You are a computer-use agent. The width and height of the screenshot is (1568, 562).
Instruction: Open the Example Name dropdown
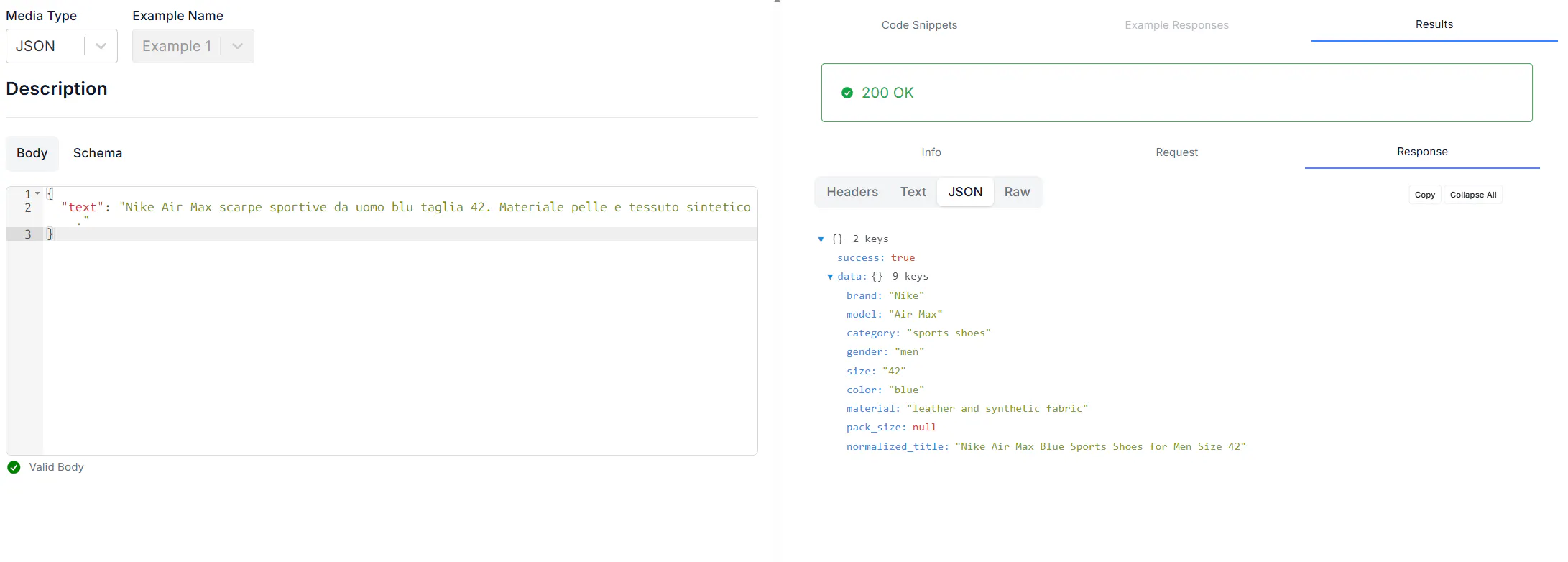click(193, 46)
